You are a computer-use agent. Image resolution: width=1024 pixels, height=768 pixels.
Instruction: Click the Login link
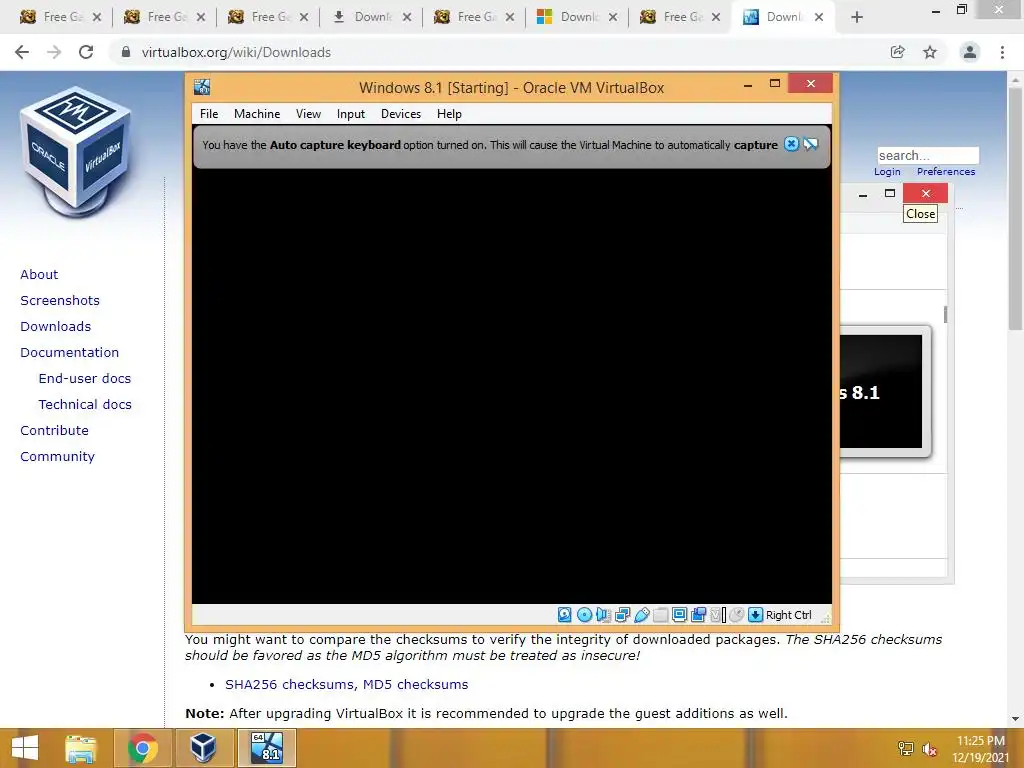pos(888,172)
